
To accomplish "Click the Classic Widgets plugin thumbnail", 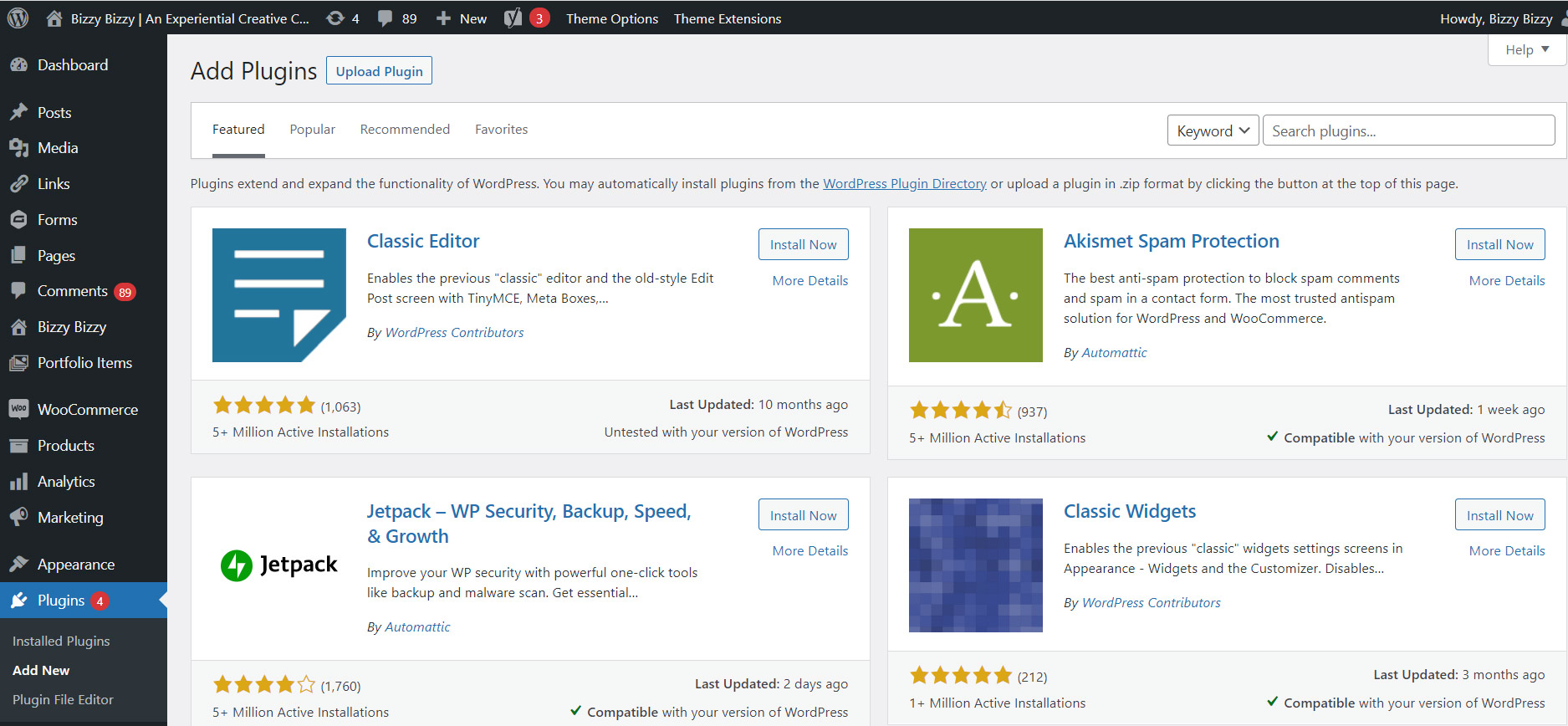I will point(976,565).
